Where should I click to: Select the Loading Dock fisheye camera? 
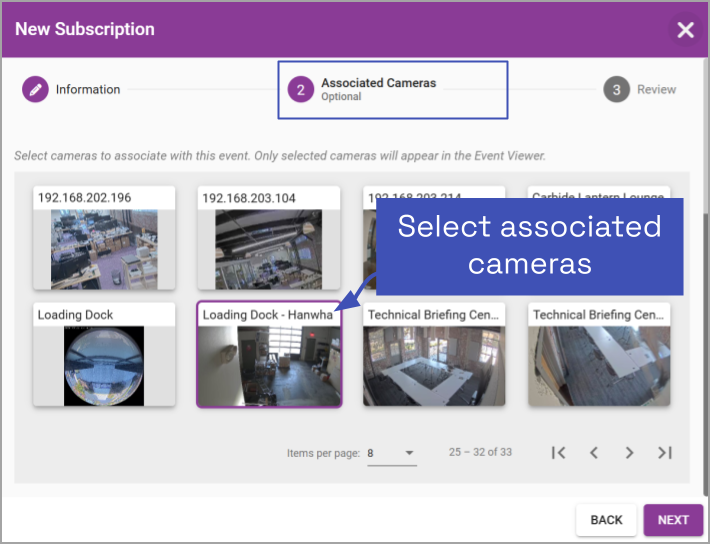104,355
